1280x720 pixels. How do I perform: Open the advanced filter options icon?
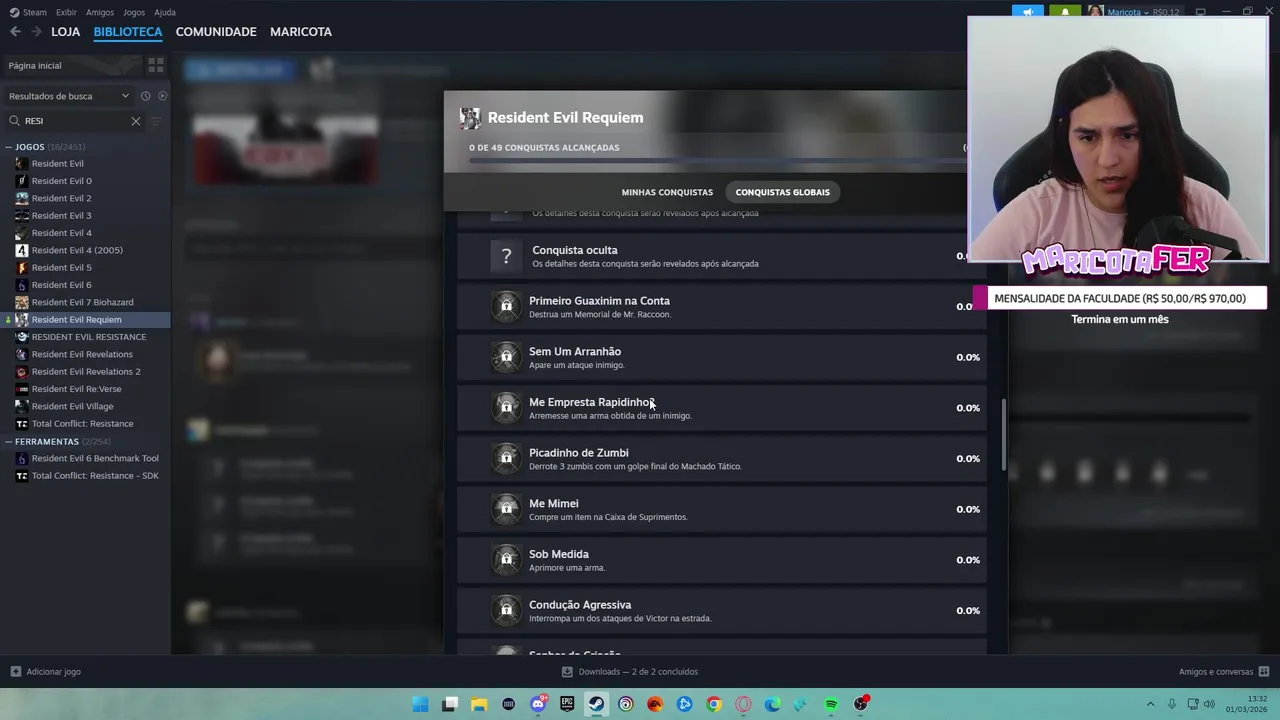[x=156, y=121]
